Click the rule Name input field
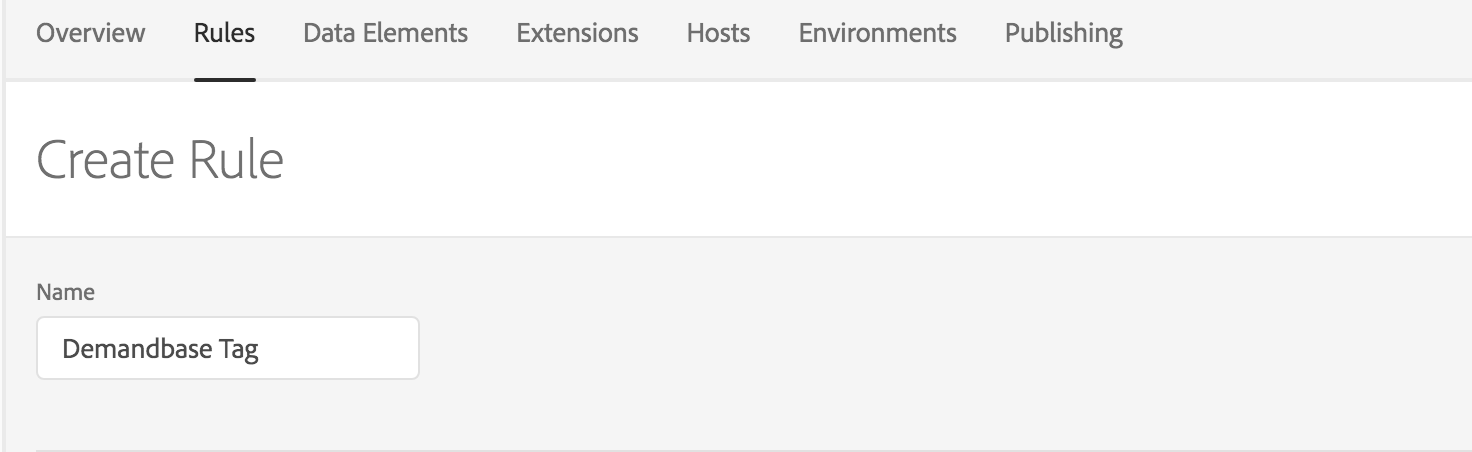The width and height of the screenshot is (1472, 452). (228, 348)
